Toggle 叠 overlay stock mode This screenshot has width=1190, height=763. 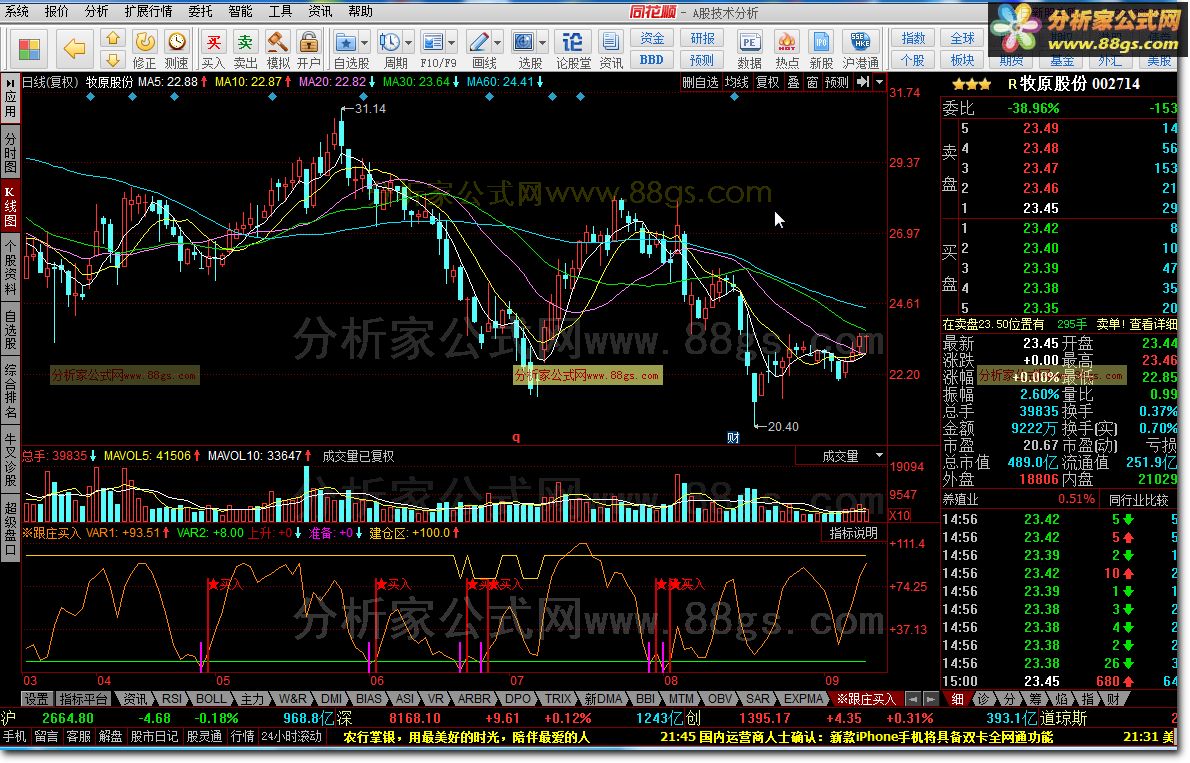pos(793,82)
